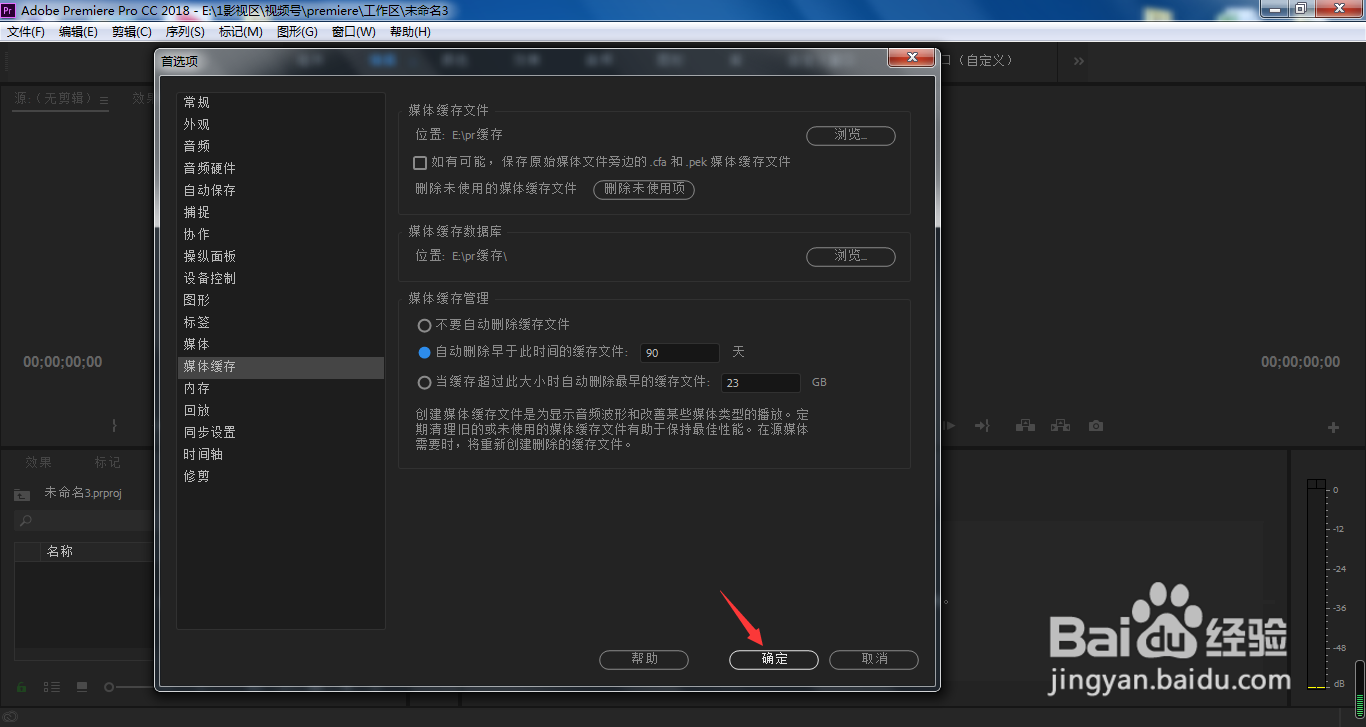Viewport: 1366px width, 727px height.
Task: Click the Lift icon in Program monitor
Action: coord(1025,426)
